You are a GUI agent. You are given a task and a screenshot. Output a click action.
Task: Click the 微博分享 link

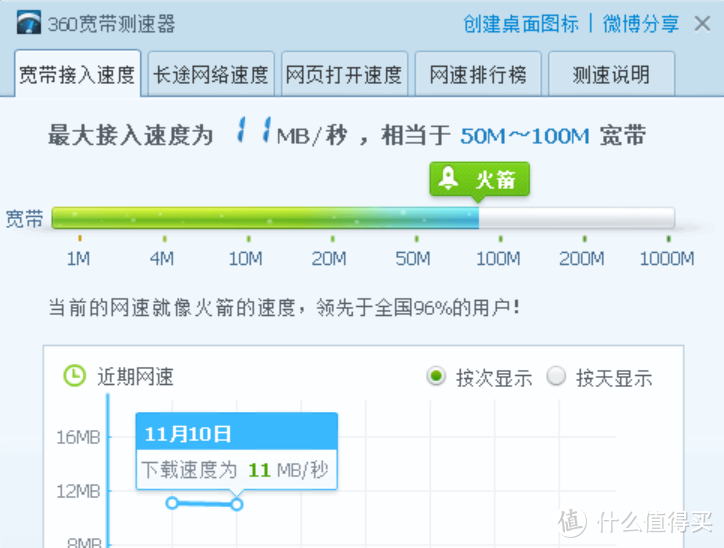point(640,23)
